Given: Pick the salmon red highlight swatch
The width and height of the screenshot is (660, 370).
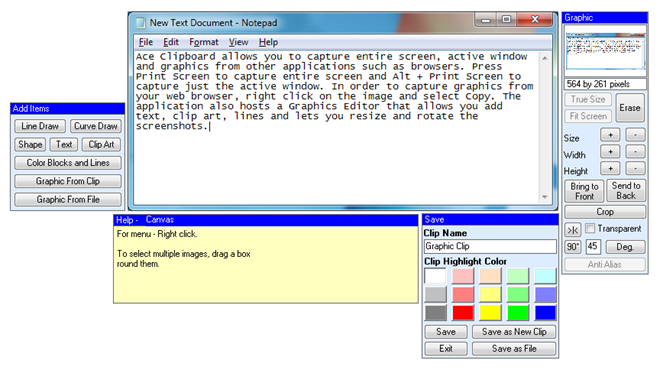Looking at the screenshot, I should click(463, 295).
